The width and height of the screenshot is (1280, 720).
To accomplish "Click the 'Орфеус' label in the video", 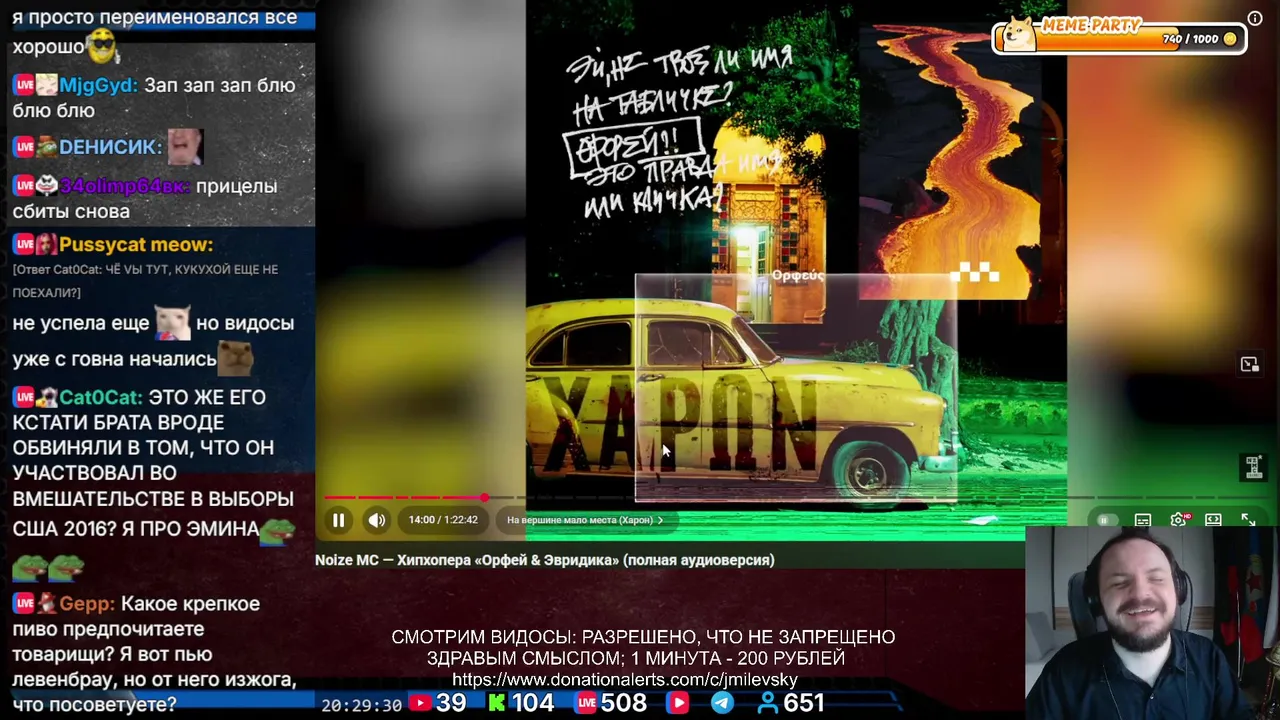I will tap(797, 275).
